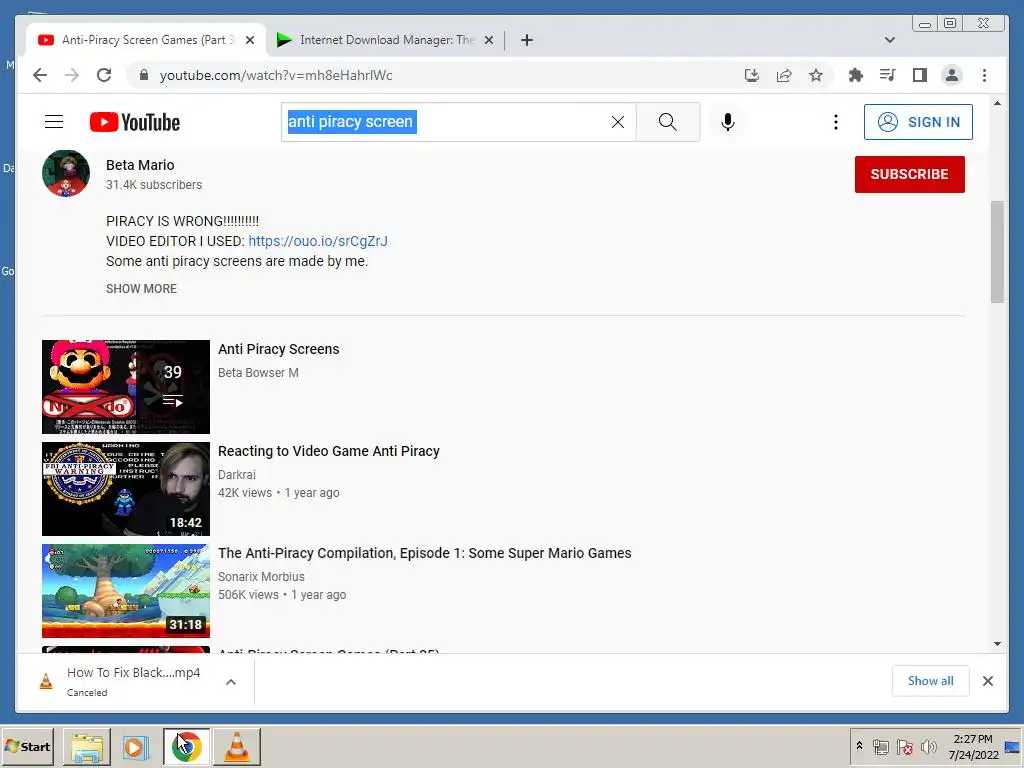Open Chrome profile avatar
This screenshot has width=1024, height=768.
pyautogui.click(x=952, y=75)
